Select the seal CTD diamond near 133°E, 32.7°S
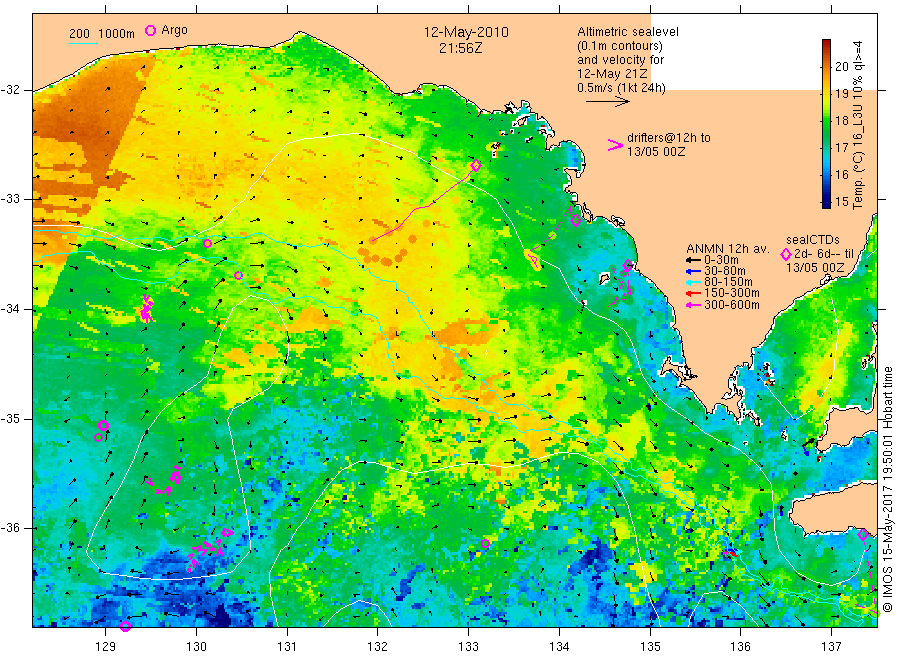Screen dimensions: 900x660 pos(475,166)
